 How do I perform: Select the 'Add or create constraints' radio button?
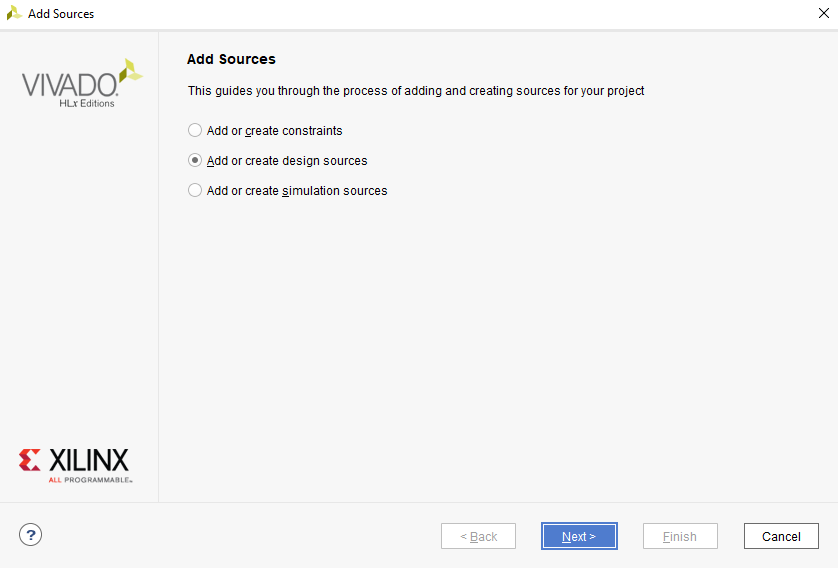195,130
